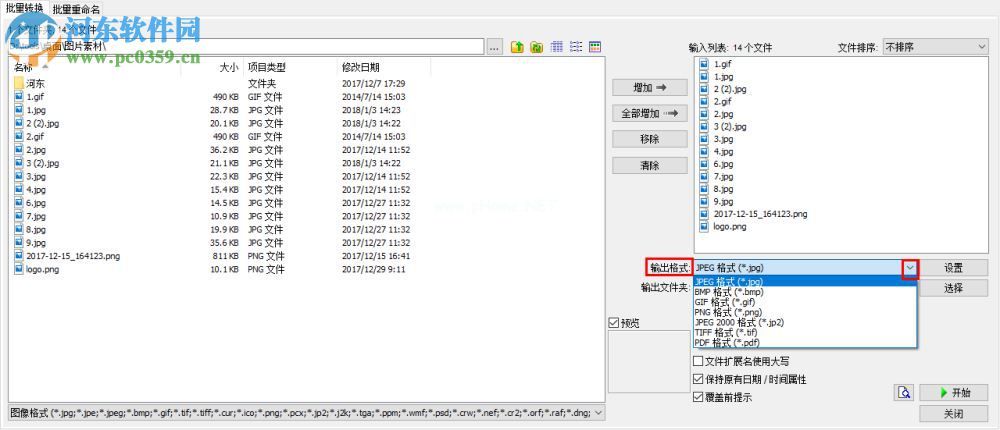This screenshot has width=1000, height=430.
Task: Click the 清除 clear button
Action: click(x=650, y=165)
